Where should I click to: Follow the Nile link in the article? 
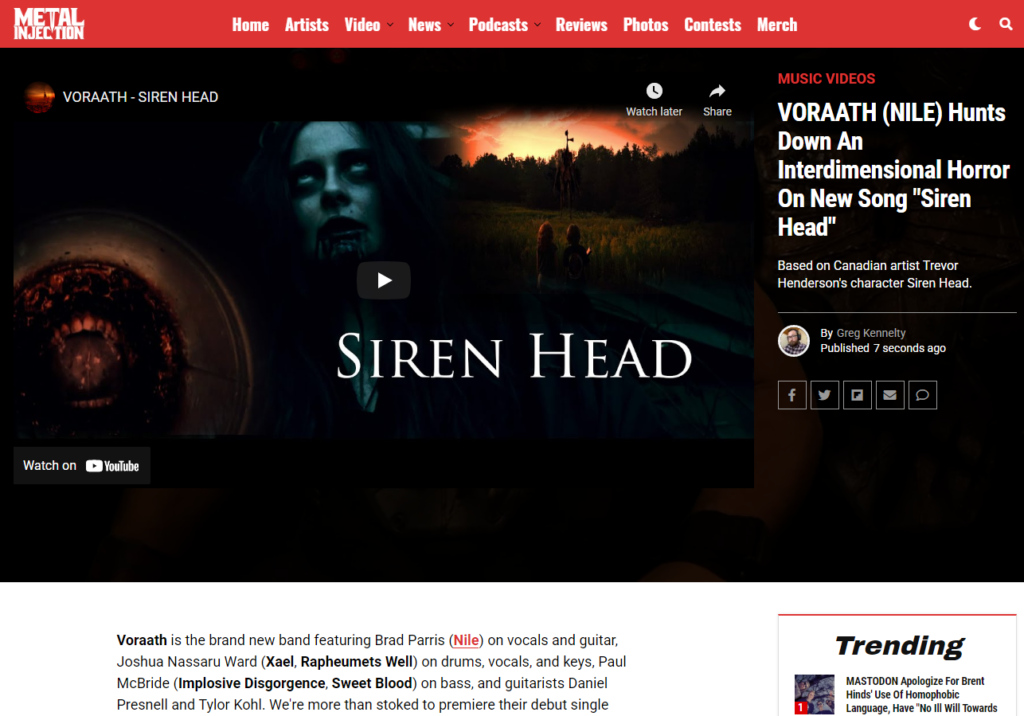(466, 640)
